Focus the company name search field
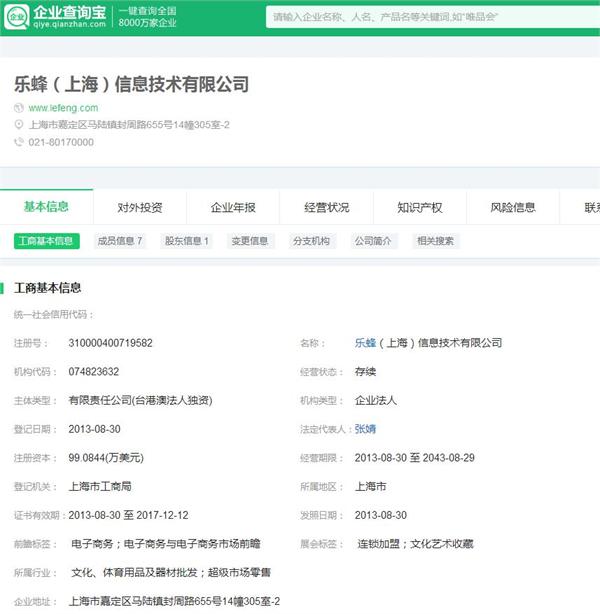Screen dimensions: 600x614 tap(432, 17)
